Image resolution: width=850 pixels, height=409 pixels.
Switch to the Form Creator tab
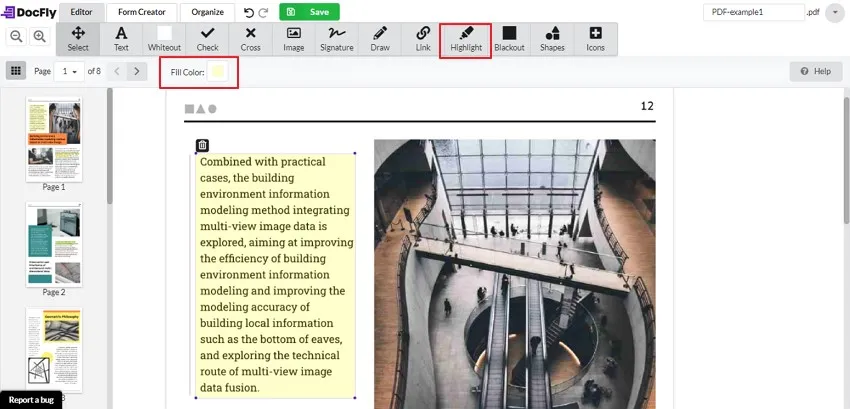tap(142, 13)
